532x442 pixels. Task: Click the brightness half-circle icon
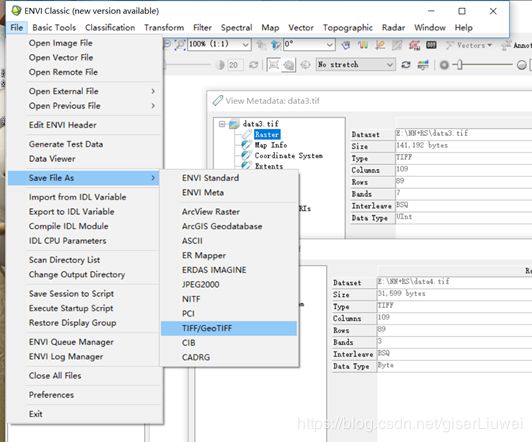coord(220,64)
